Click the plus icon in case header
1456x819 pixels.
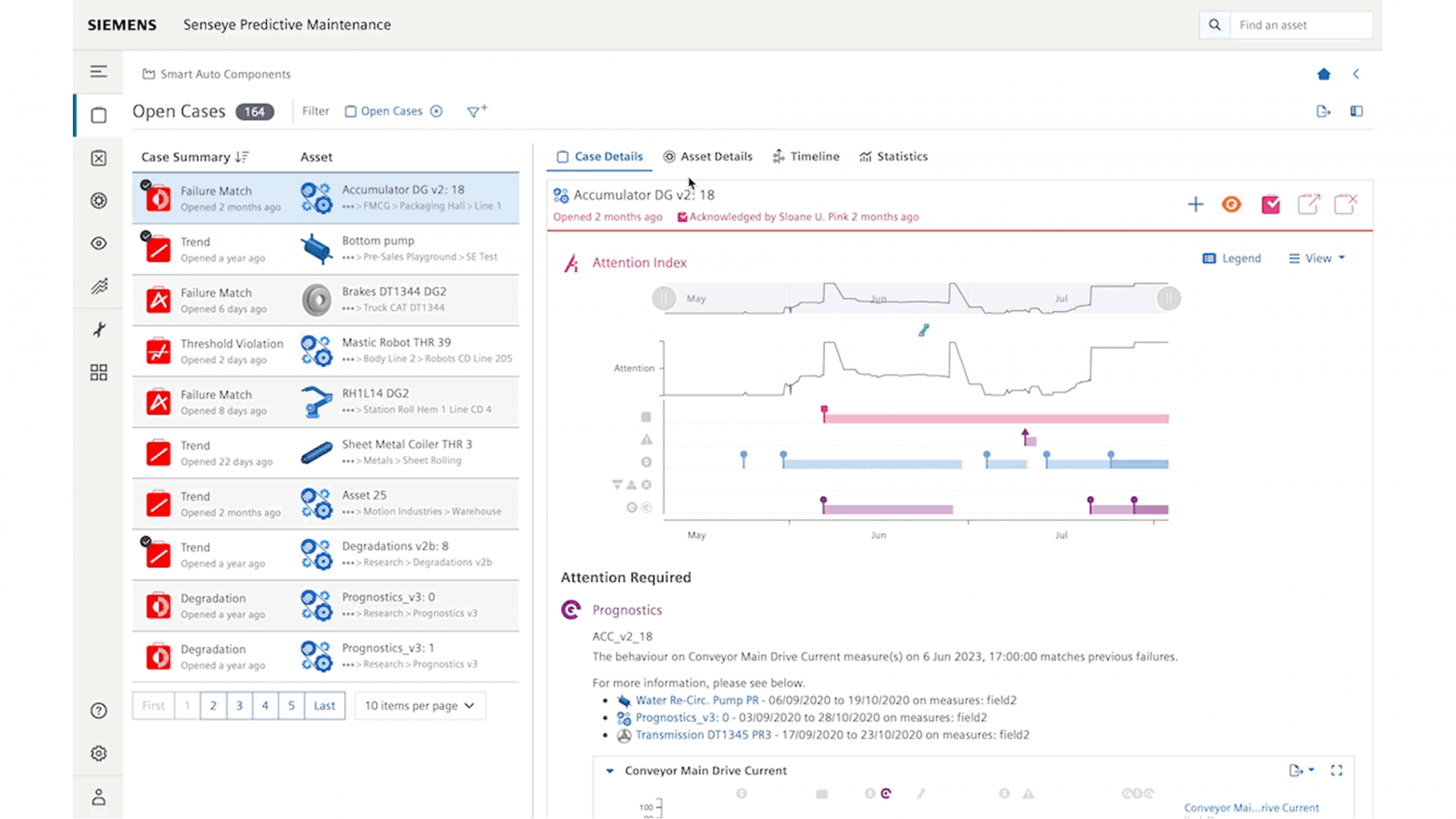(1195, 205)
